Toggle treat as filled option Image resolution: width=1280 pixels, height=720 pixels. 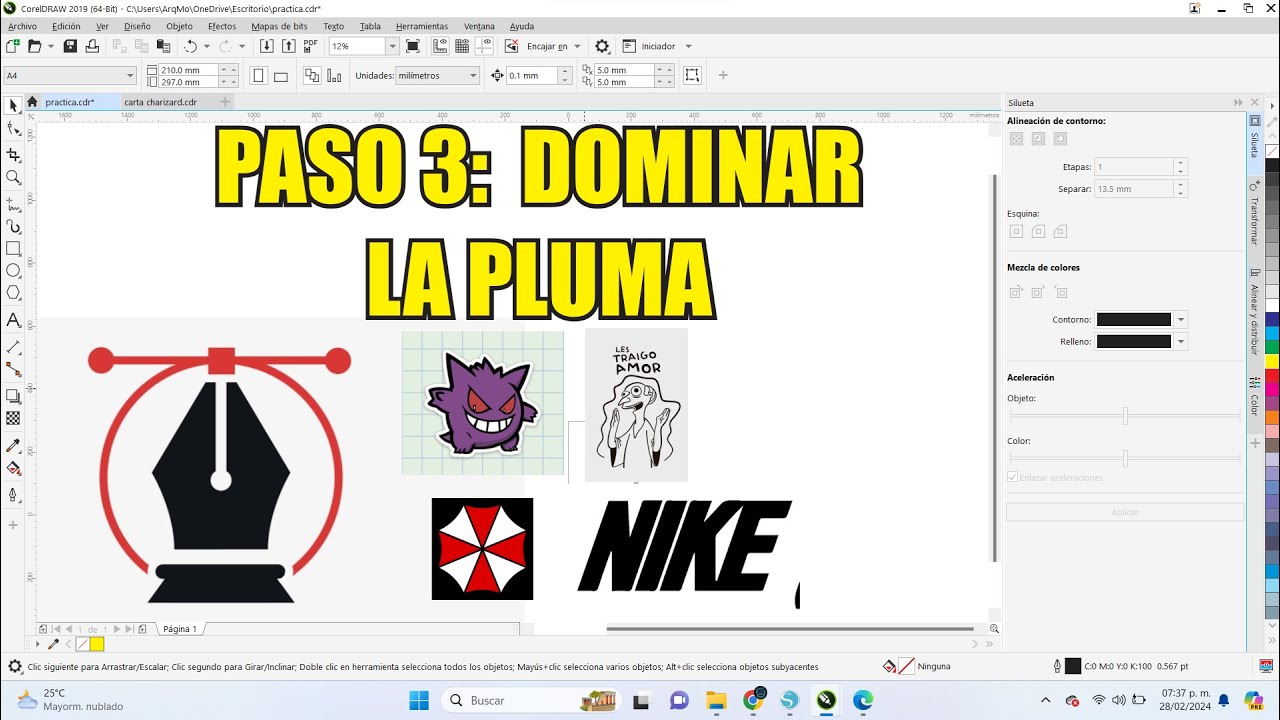click(692, 75)
